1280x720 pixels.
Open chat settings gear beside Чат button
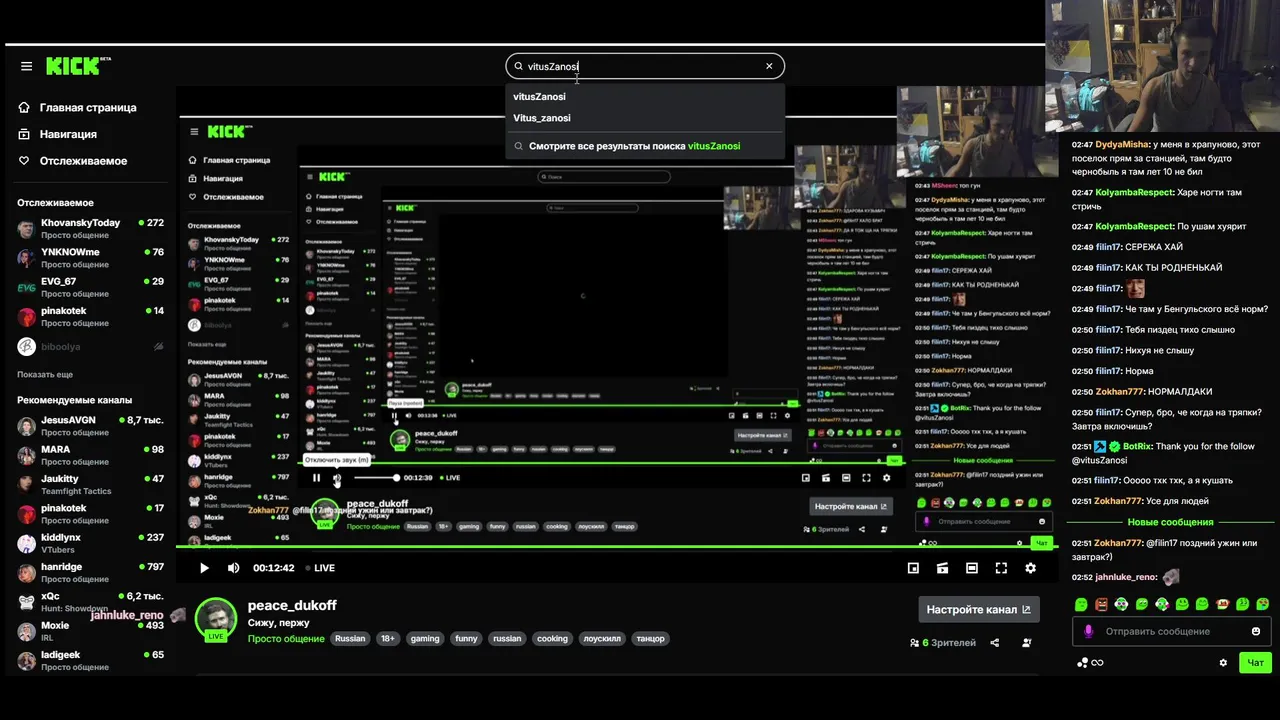(x=1223, y=662)
